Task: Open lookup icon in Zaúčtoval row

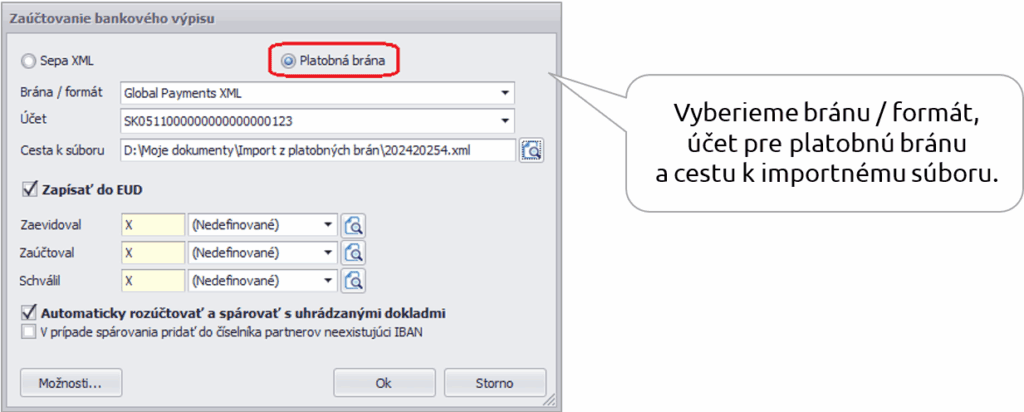Action: 352,252
